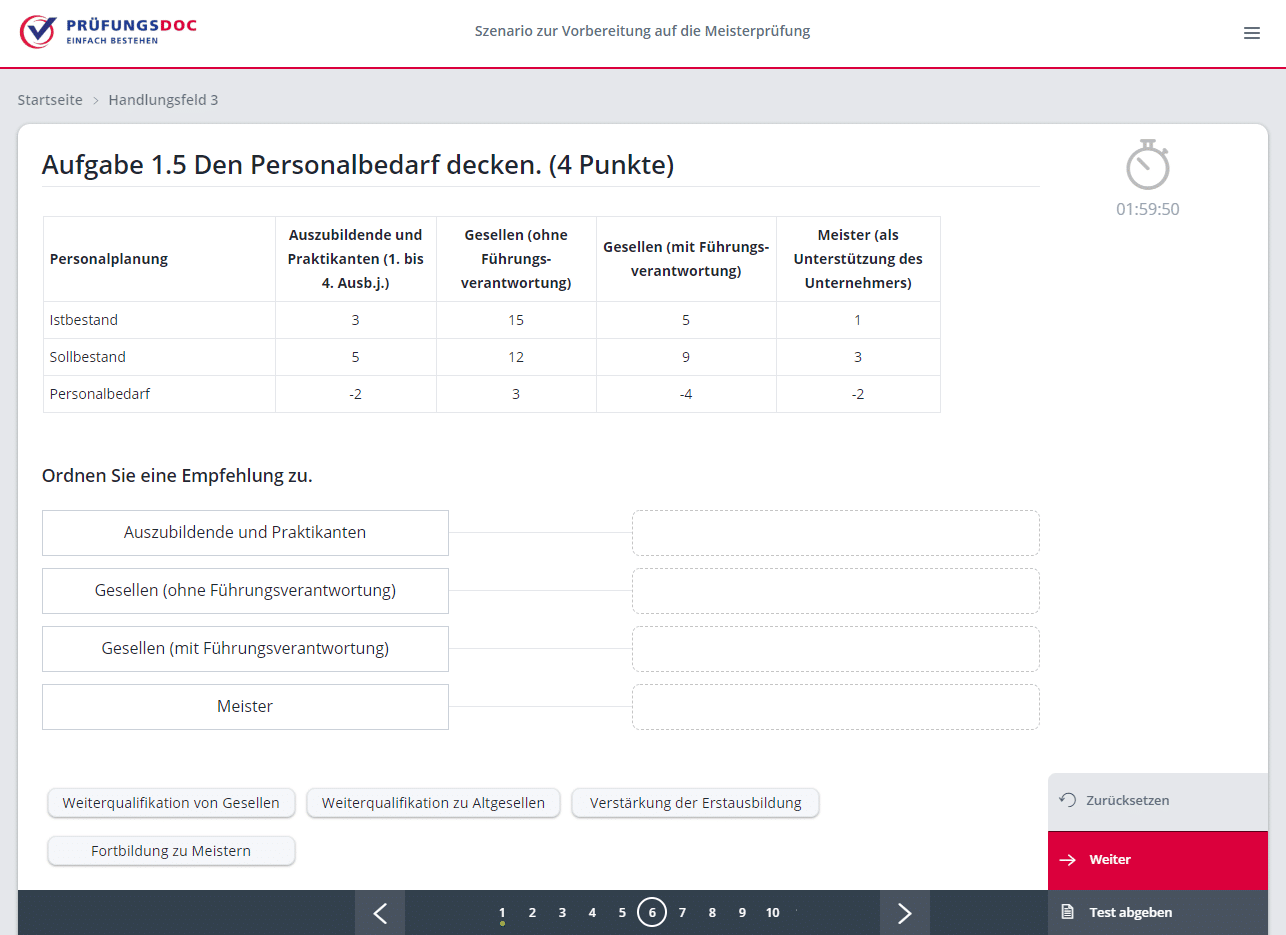Click empty slot for Auszubildende und Praktikanten

835,533
